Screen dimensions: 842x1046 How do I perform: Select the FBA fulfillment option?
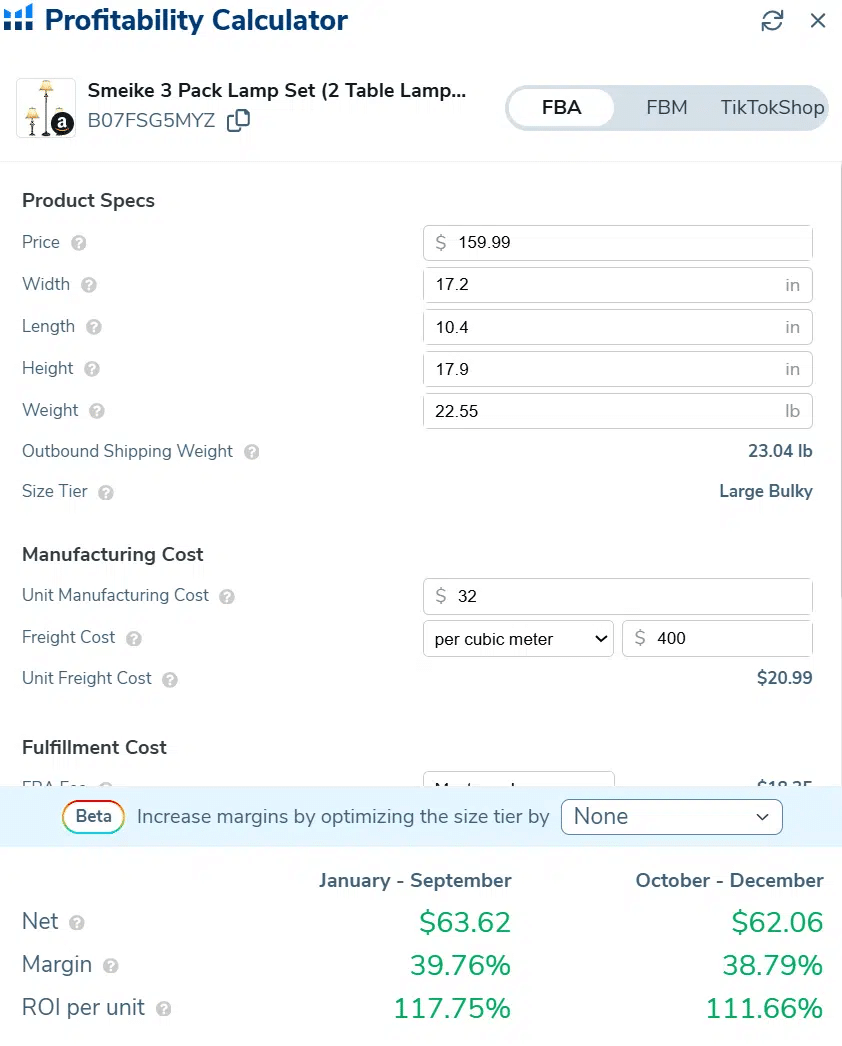pos(561,108)
